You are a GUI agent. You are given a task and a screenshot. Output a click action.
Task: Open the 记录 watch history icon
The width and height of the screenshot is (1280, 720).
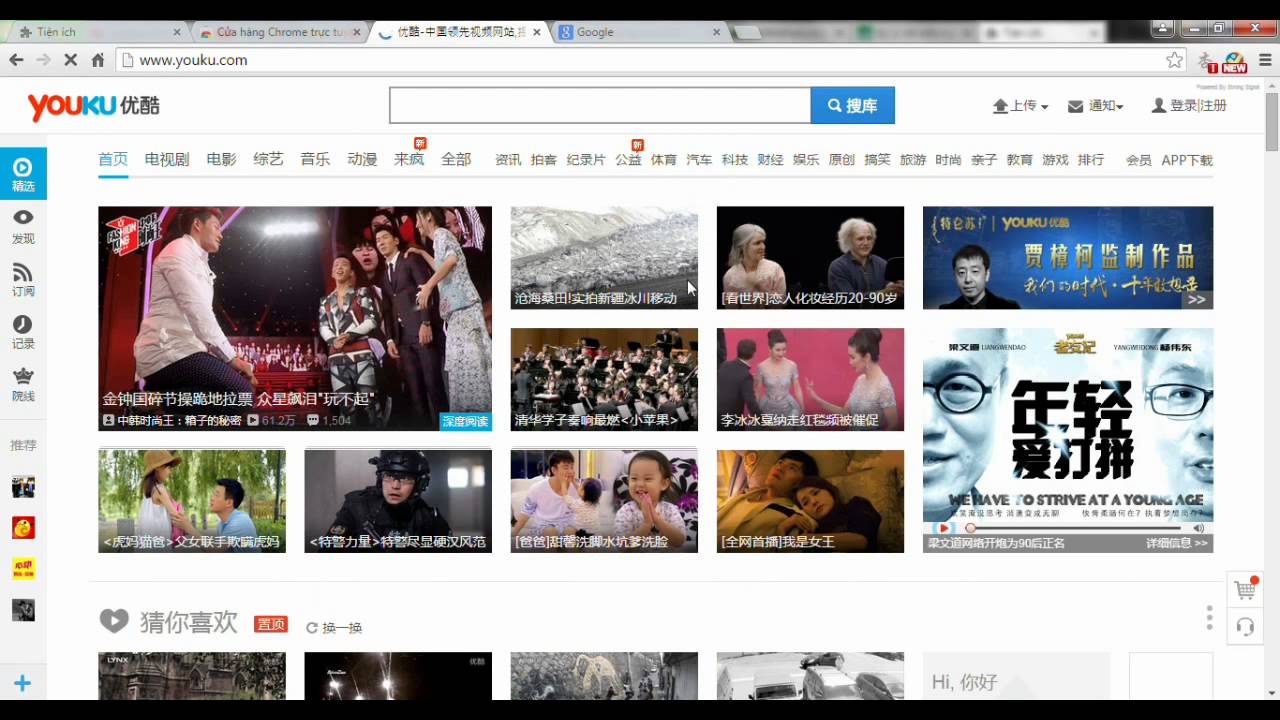[22, 331]
